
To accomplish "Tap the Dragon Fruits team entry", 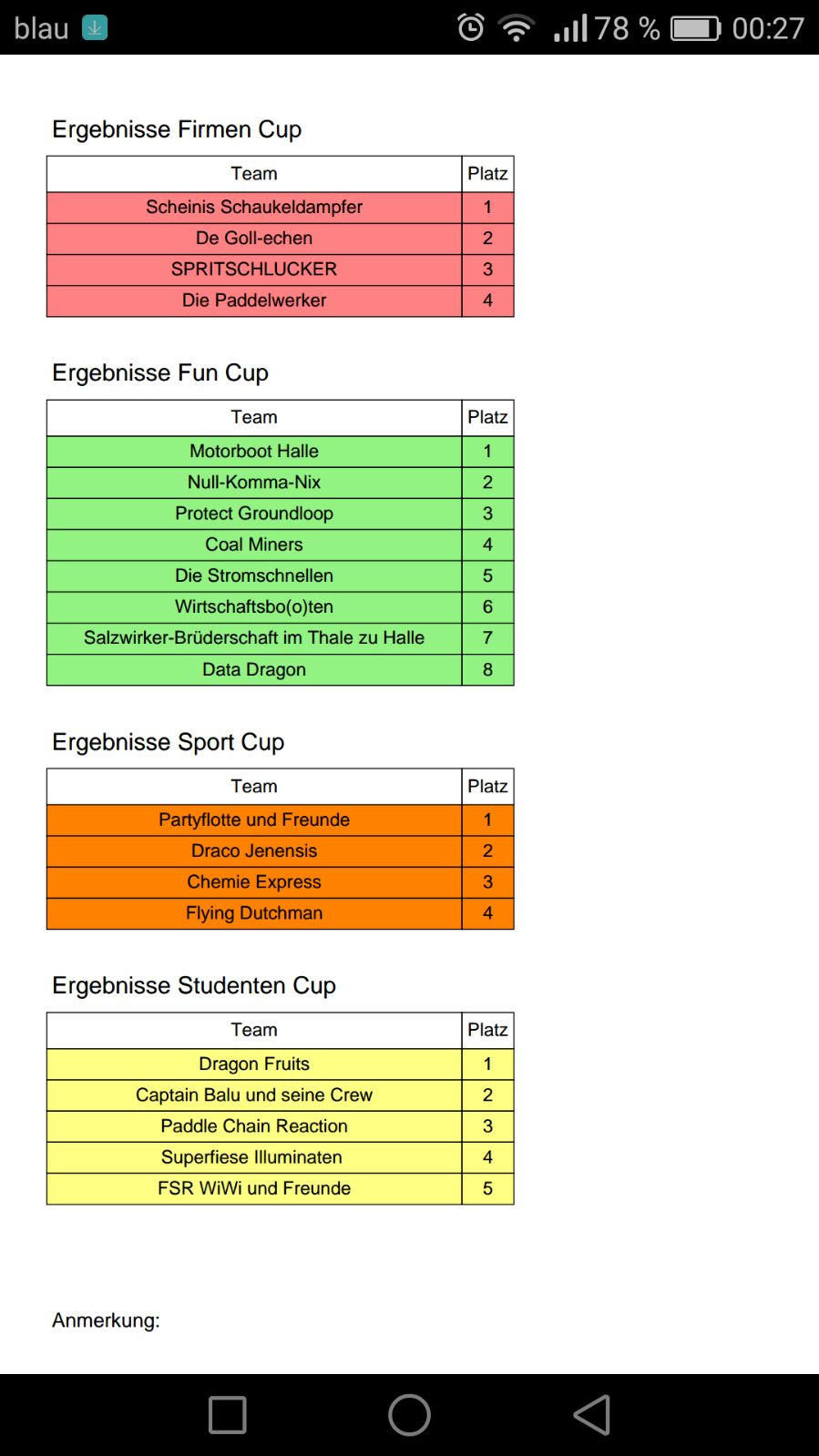I will pyautogui.click(x=254, y=1064).
